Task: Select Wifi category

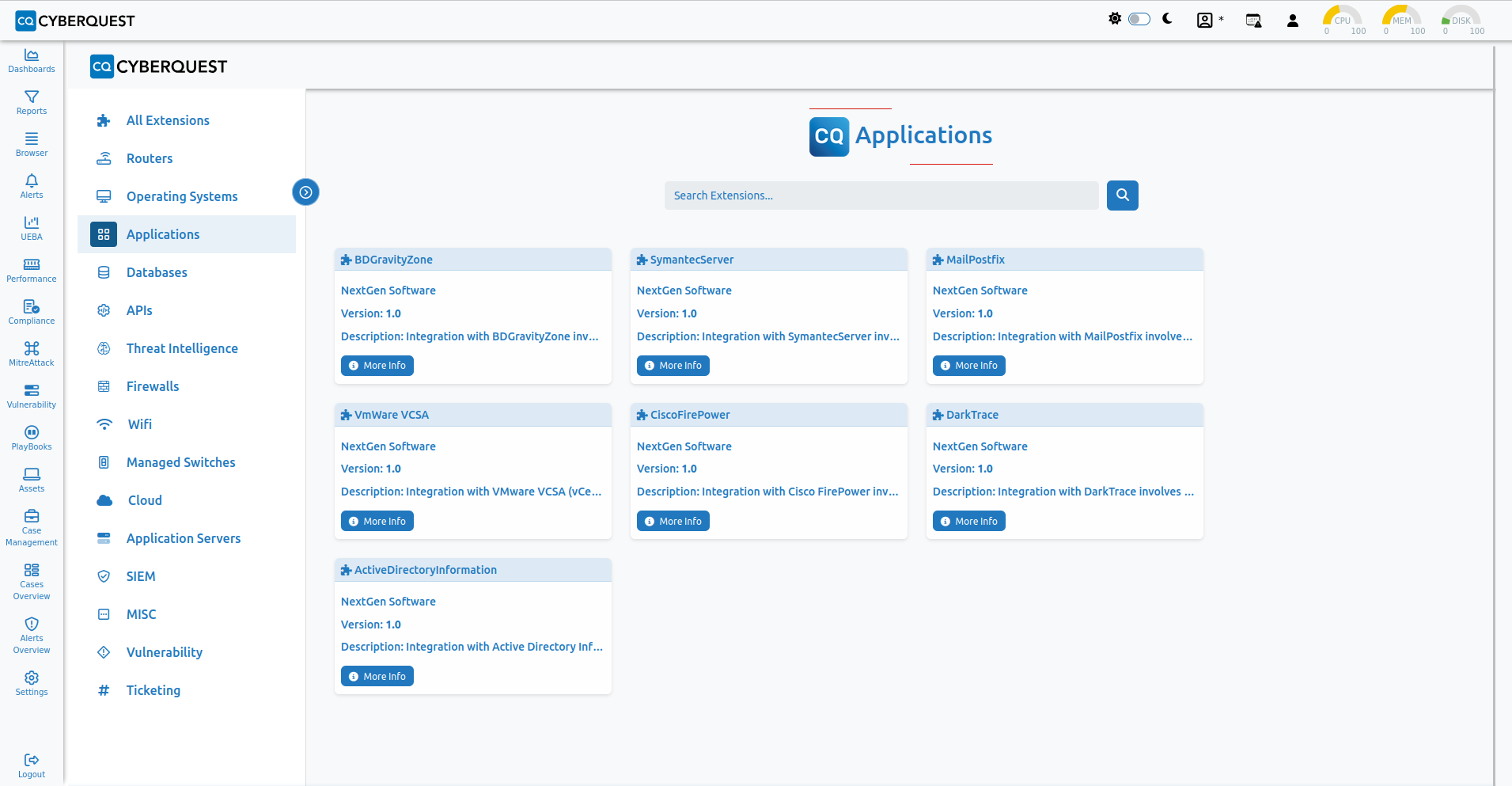Action: (187, 424)
